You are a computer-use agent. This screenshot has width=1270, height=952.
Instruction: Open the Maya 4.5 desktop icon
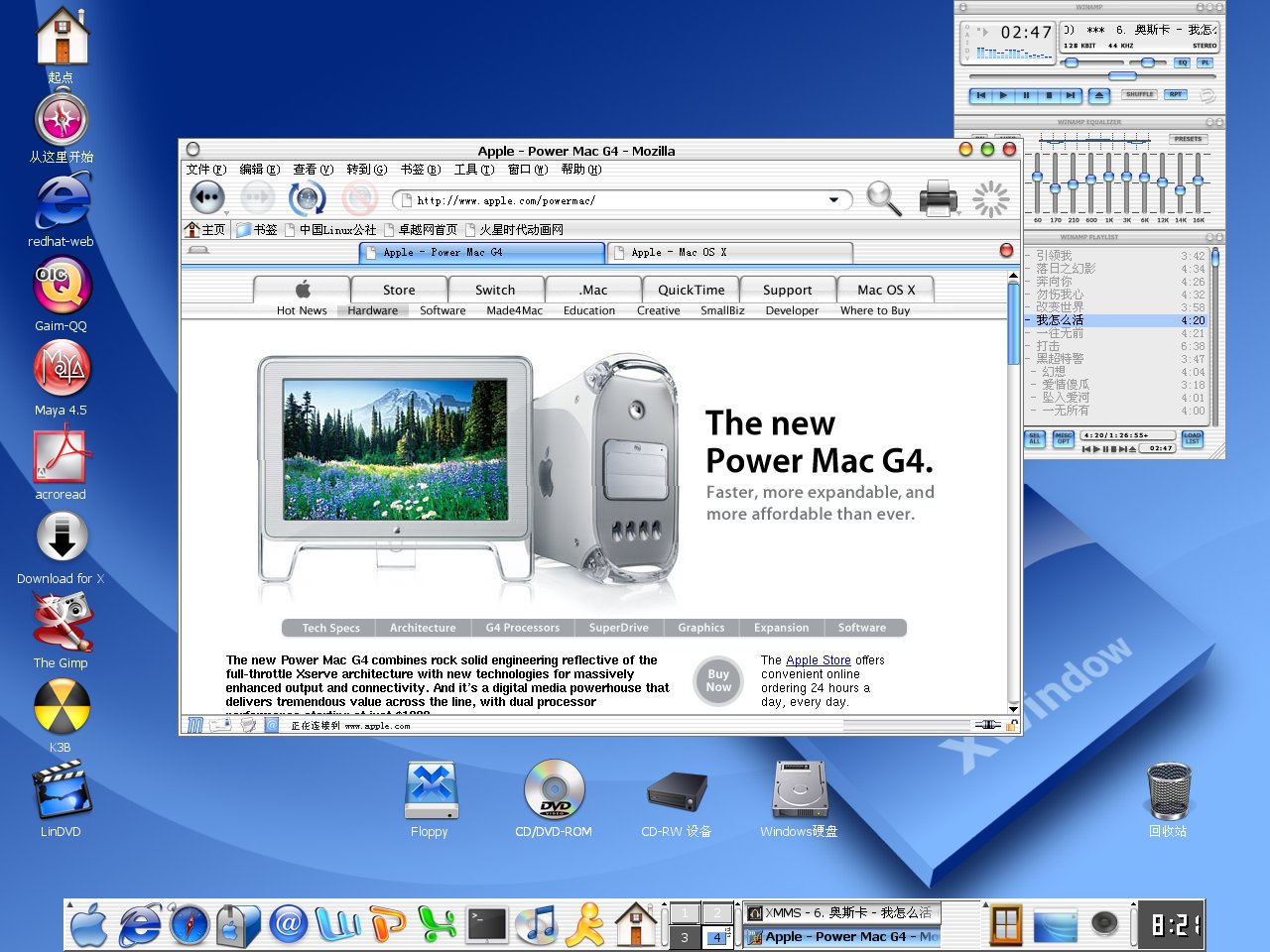(x=63, y=369)
